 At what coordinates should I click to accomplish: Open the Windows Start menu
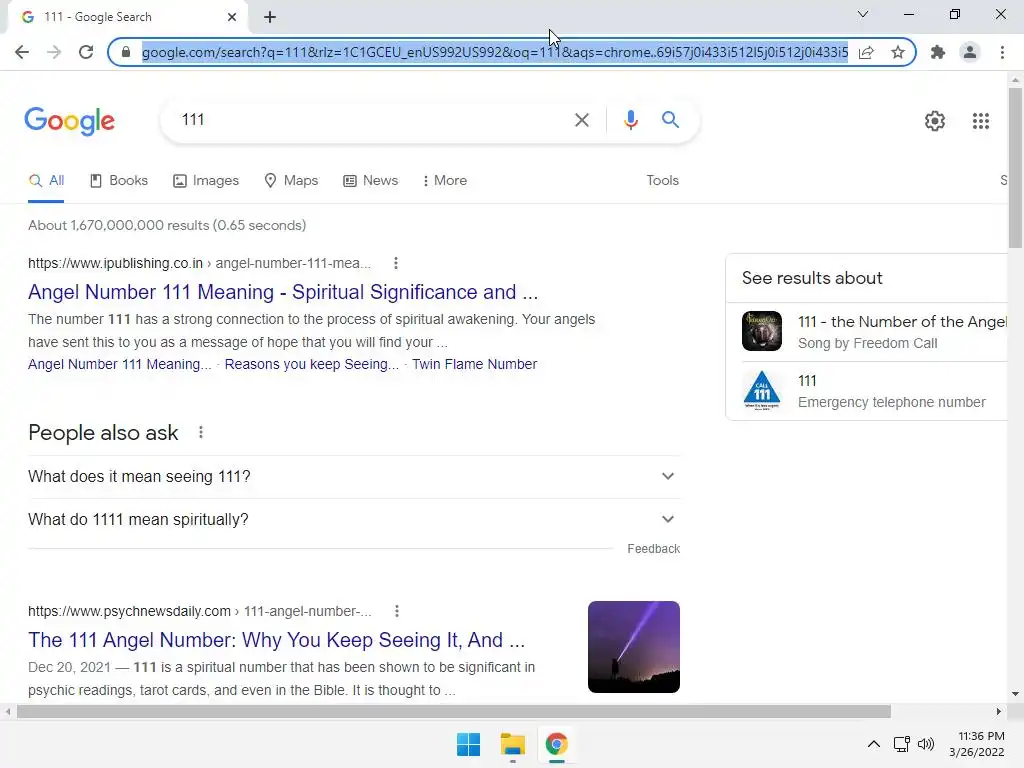coord(468,744)
